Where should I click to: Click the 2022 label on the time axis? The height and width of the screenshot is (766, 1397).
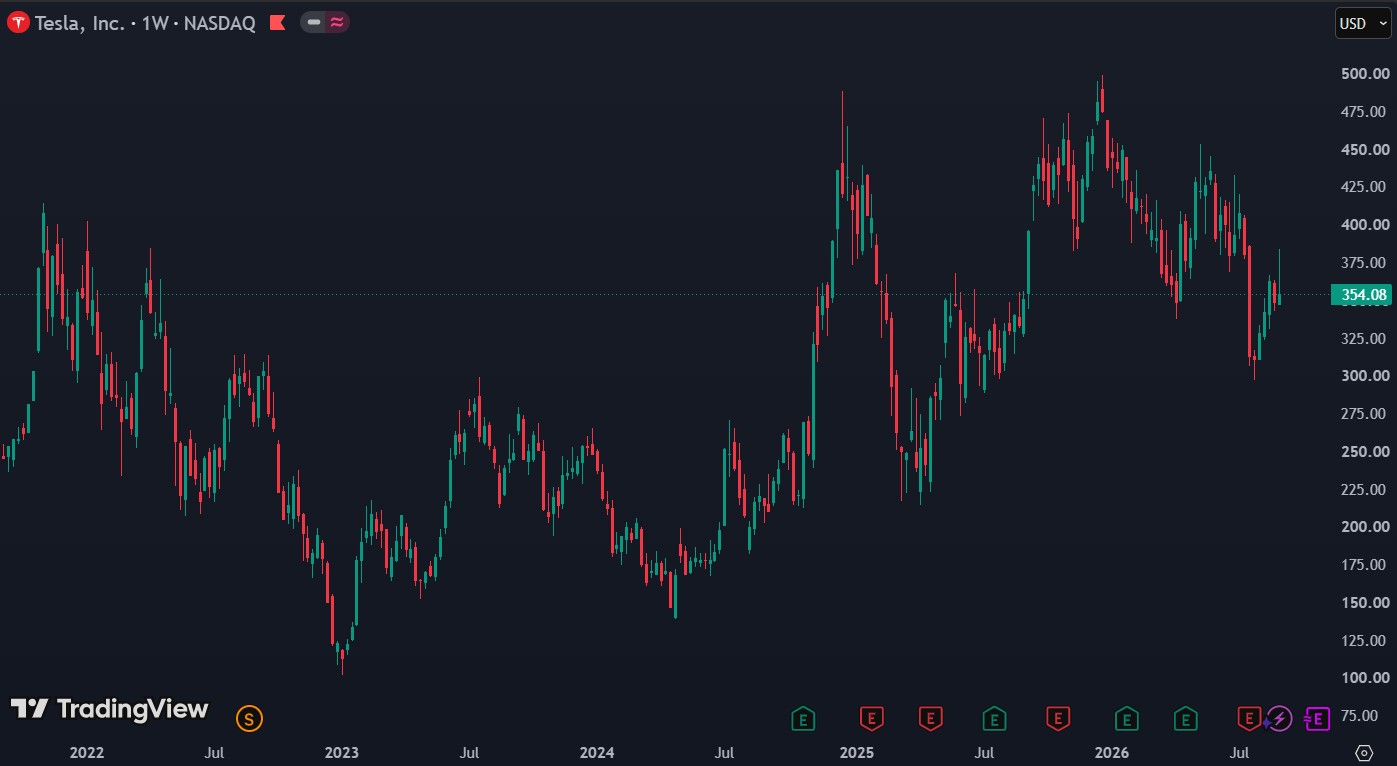[x=87, y=752]
